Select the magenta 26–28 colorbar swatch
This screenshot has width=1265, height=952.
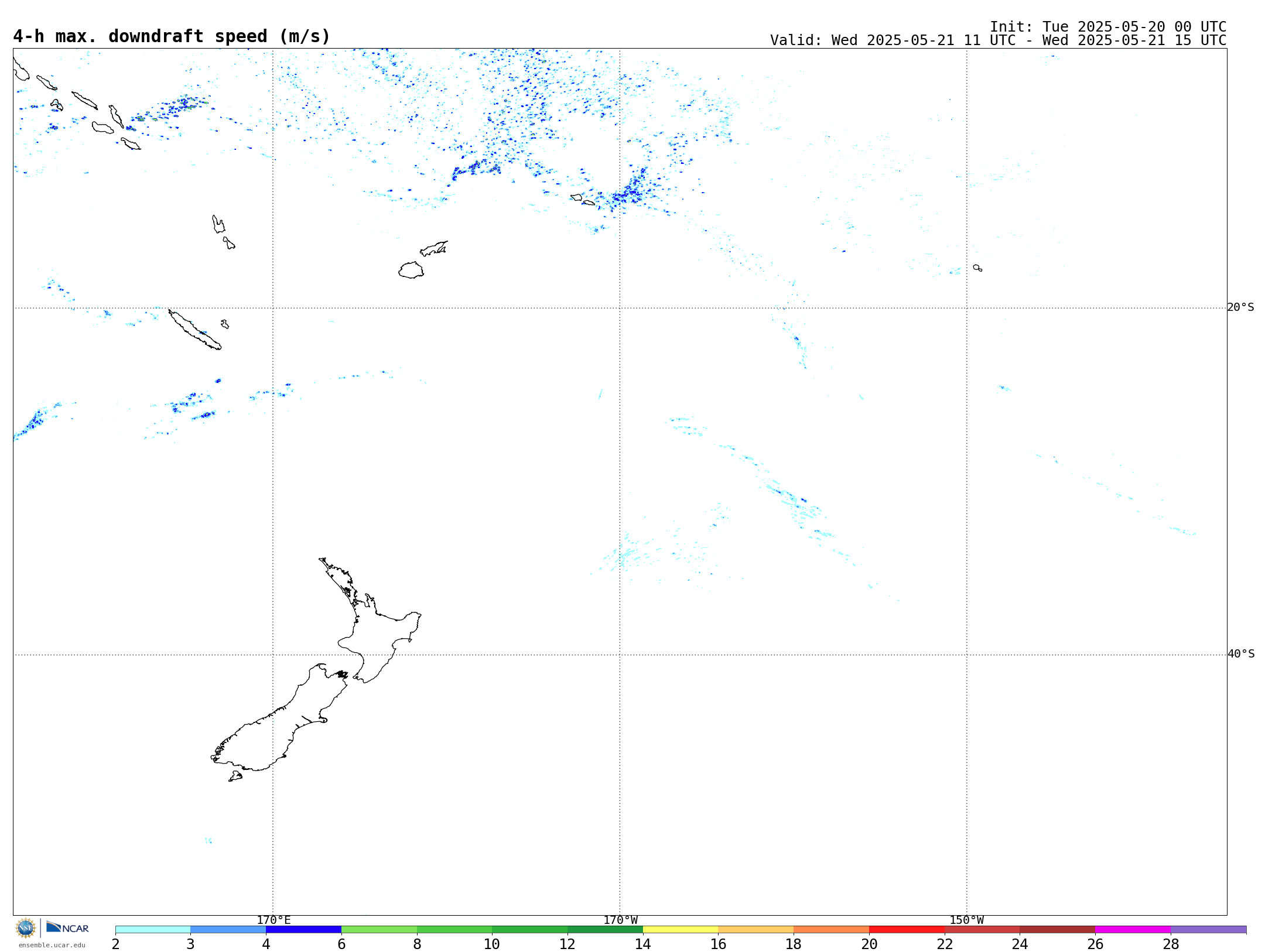pos(1133,929)
